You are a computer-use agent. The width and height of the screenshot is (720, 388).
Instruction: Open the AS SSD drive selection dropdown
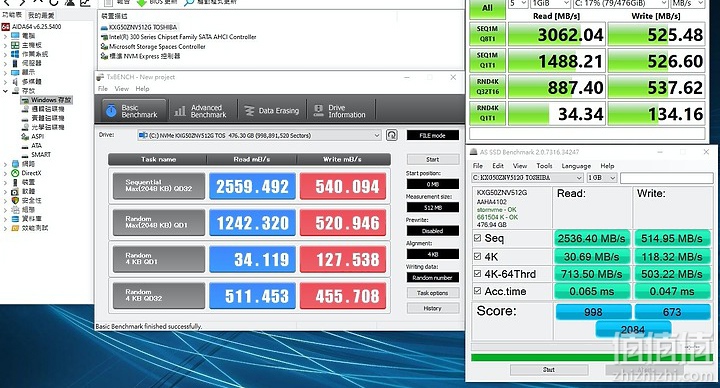(527, 178)
